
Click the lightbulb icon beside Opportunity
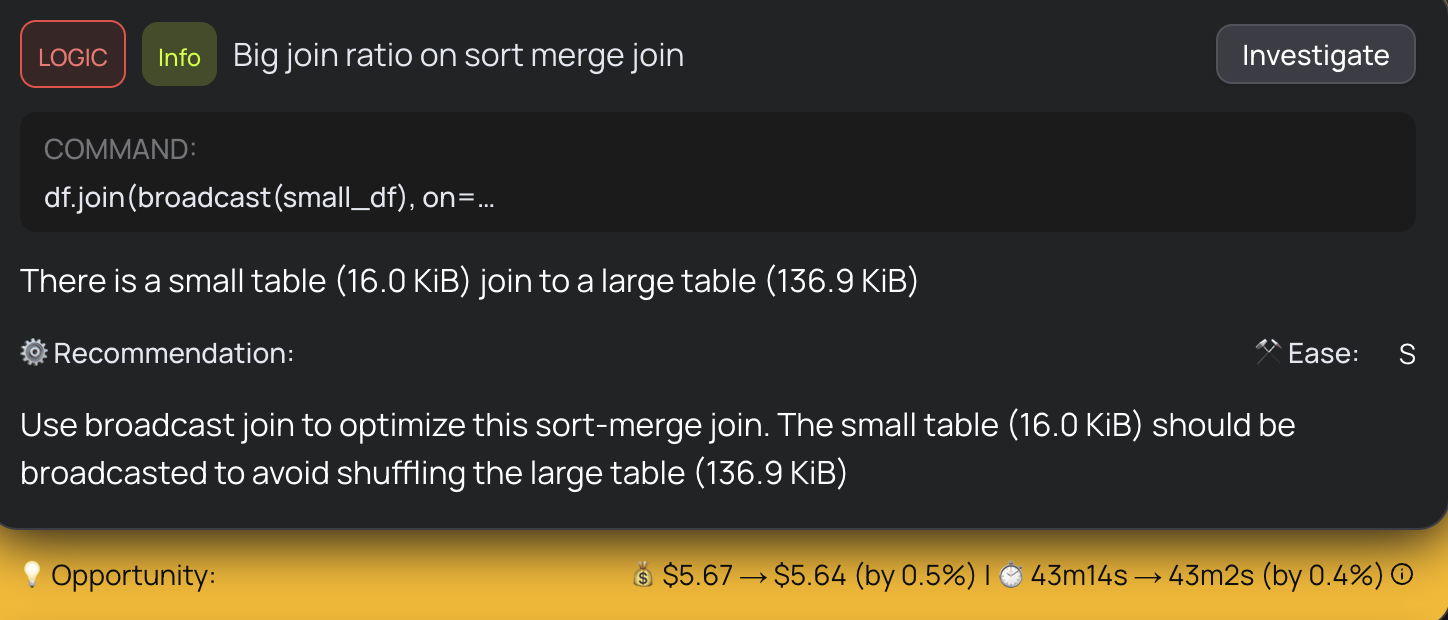tap(33, 574)
